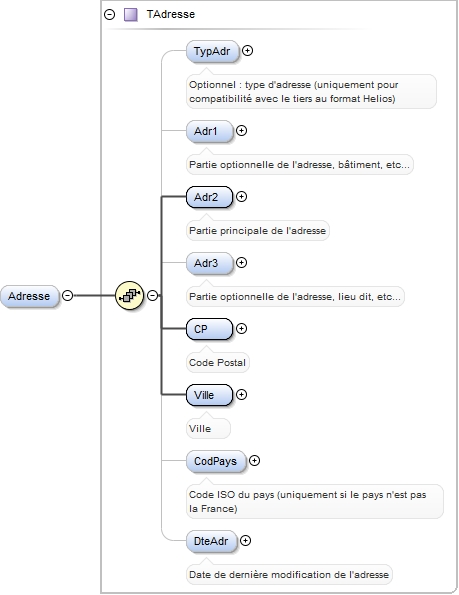Click the Code Postal annotation
Screen dimensions: 459x595
217,362
